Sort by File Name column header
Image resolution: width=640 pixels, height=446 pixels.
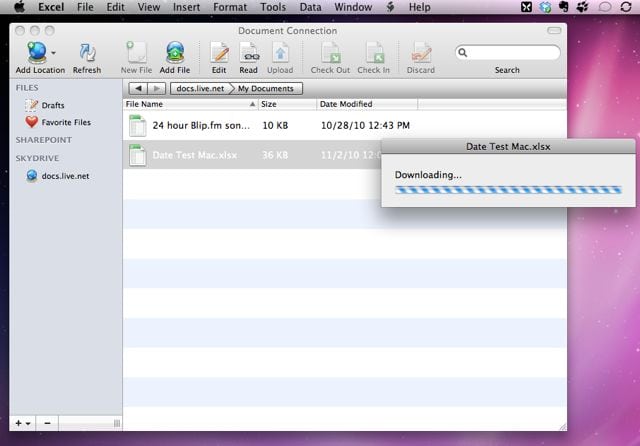click(x=190, y=104)
